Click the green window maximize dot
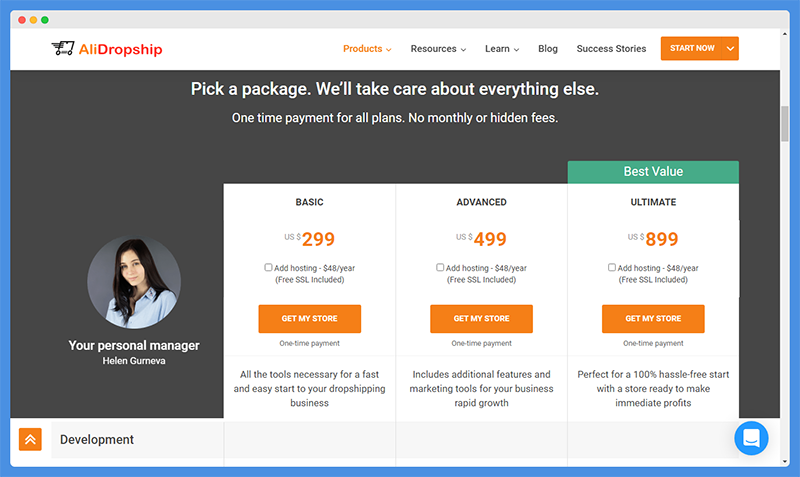This screenshot has height=477, width=800. coord(45,20)
